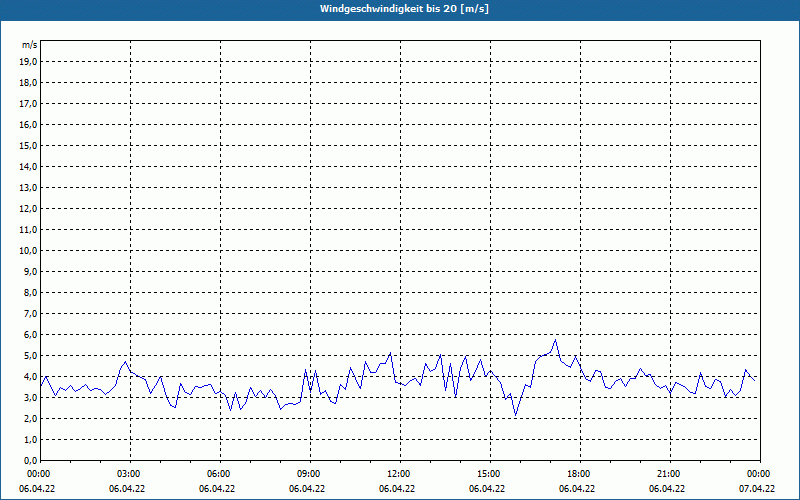Pick the '0,0' y-axis origin label
The height and width of the screenshot is (500, 800).
click(x=30, y=460)
